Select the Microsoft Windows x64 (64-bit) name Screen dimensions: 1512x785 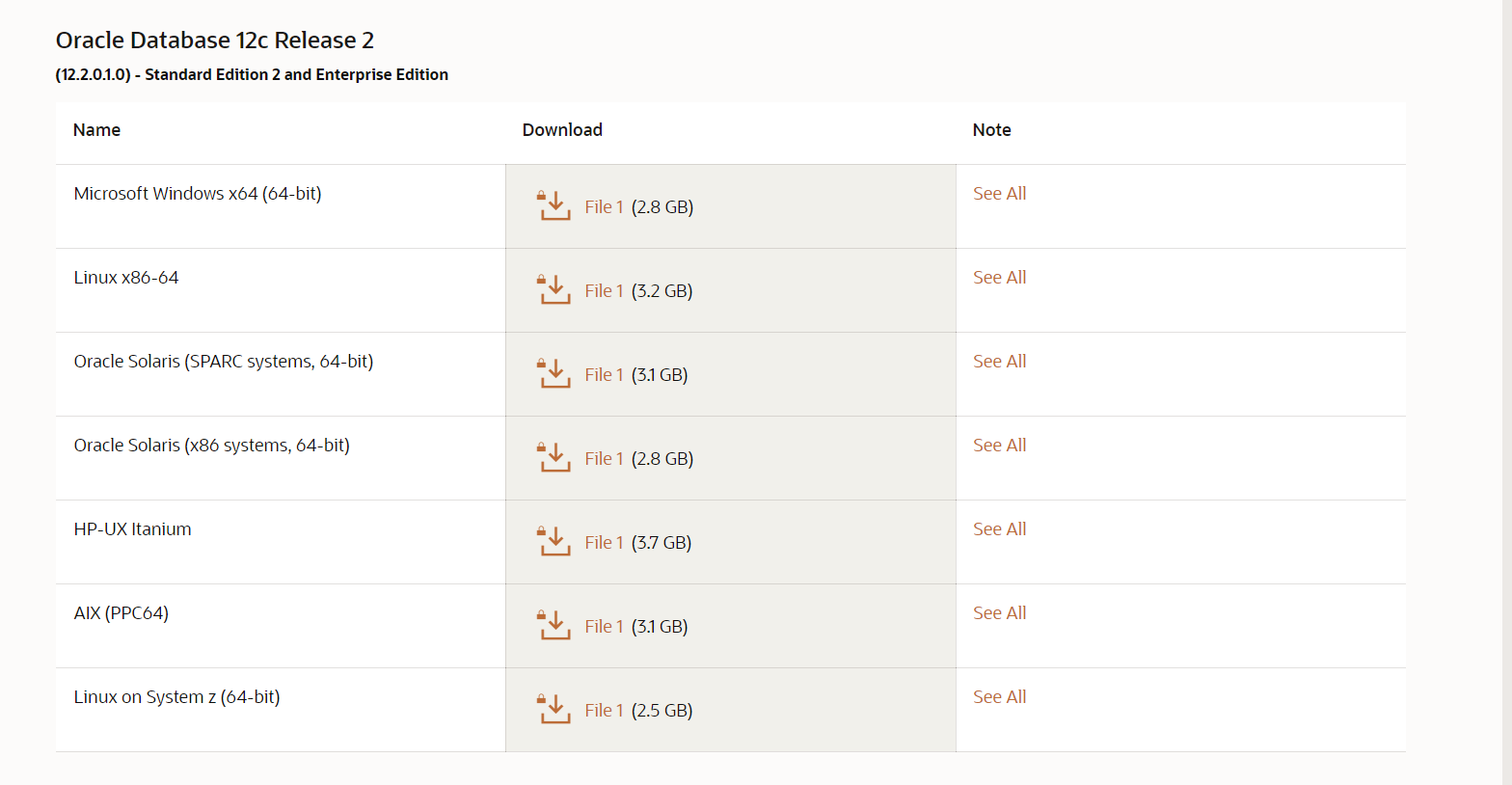(198, 194)
